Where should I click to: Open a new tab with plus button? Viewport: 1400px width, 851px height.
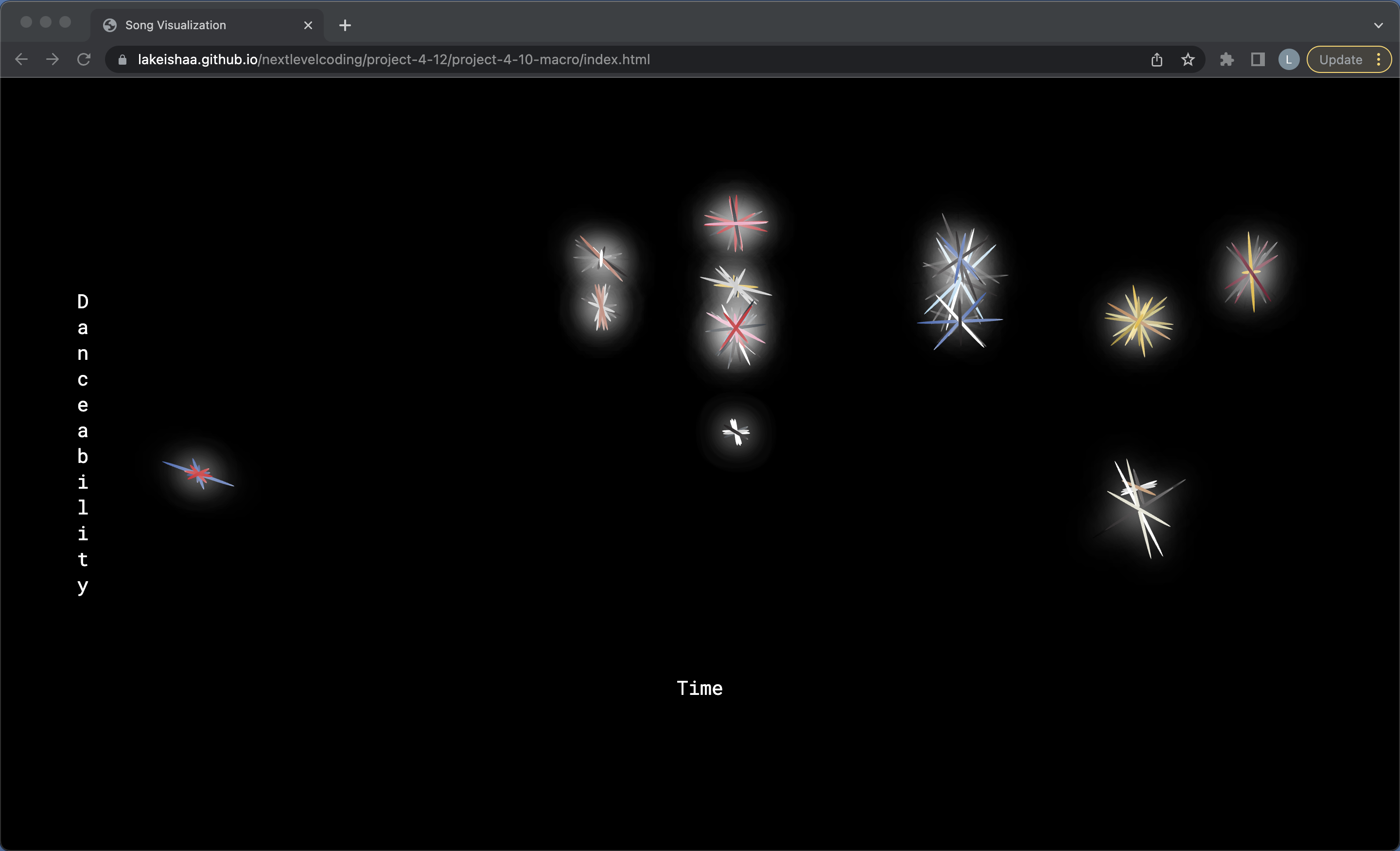[345, 25]
